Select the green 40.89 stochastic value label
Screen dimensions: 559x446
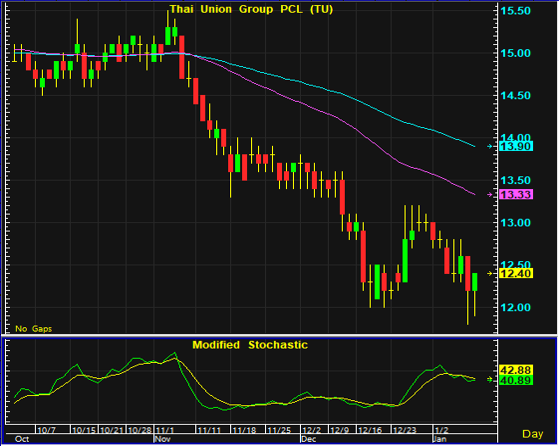[516, 380]
